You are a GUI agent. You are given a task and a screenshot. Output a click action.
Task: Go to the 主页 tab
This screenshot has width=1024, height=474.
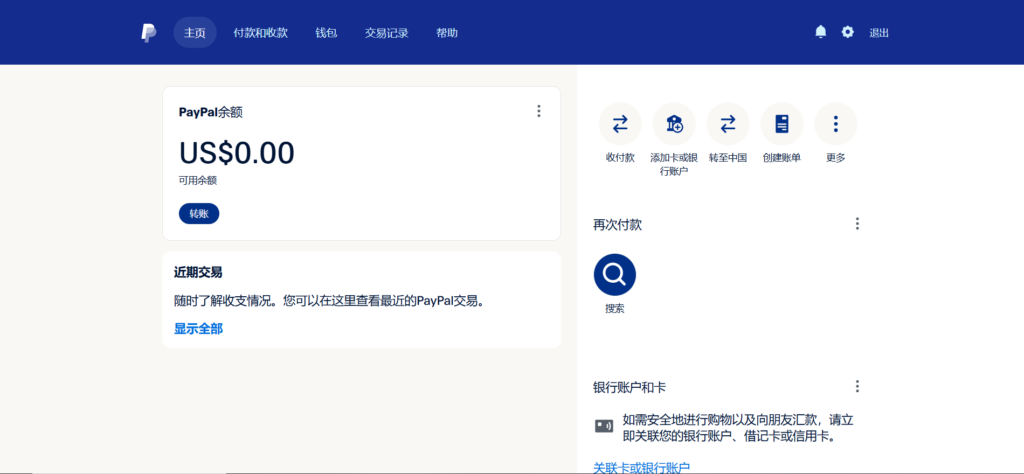pyautogui.click(x=195, y=33)
